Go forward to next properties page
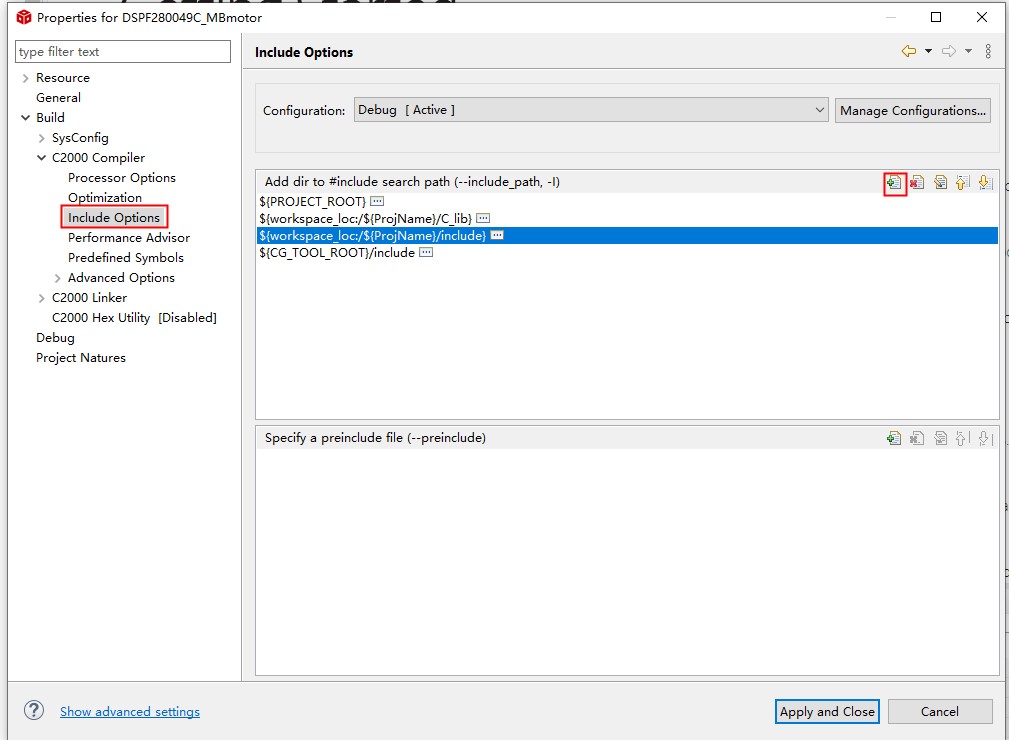Image resolution: width=1009 pixels, height=740 pixels. (x=949, y=51)
